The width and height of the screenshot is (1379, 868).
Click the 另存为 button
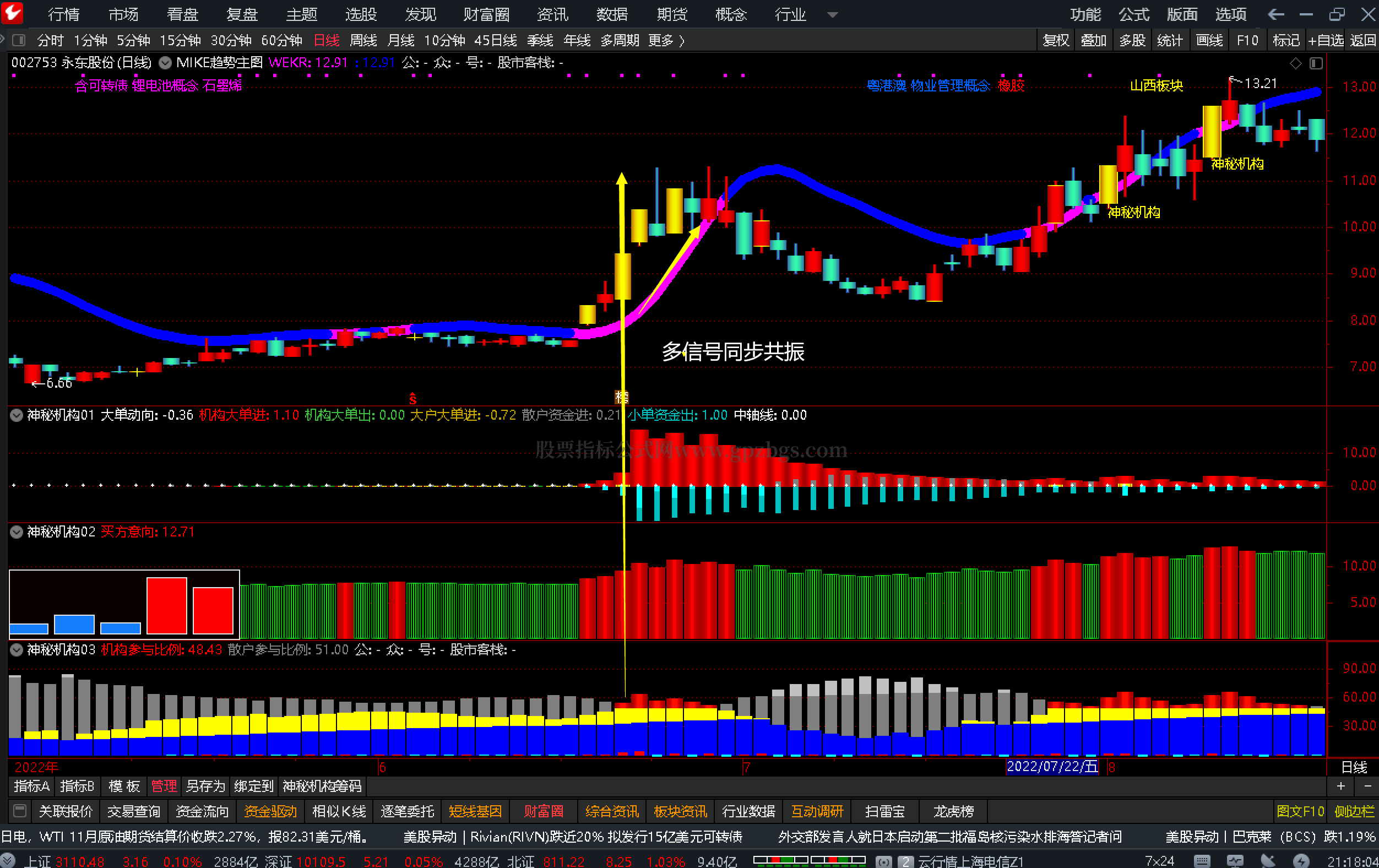pos(205,786)
